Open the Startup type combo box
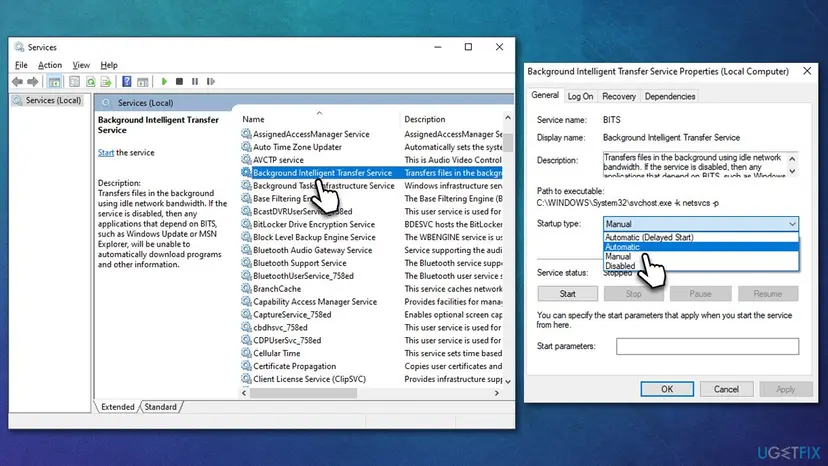This screenshot has width=828, height=466. (x=701, y=223)
